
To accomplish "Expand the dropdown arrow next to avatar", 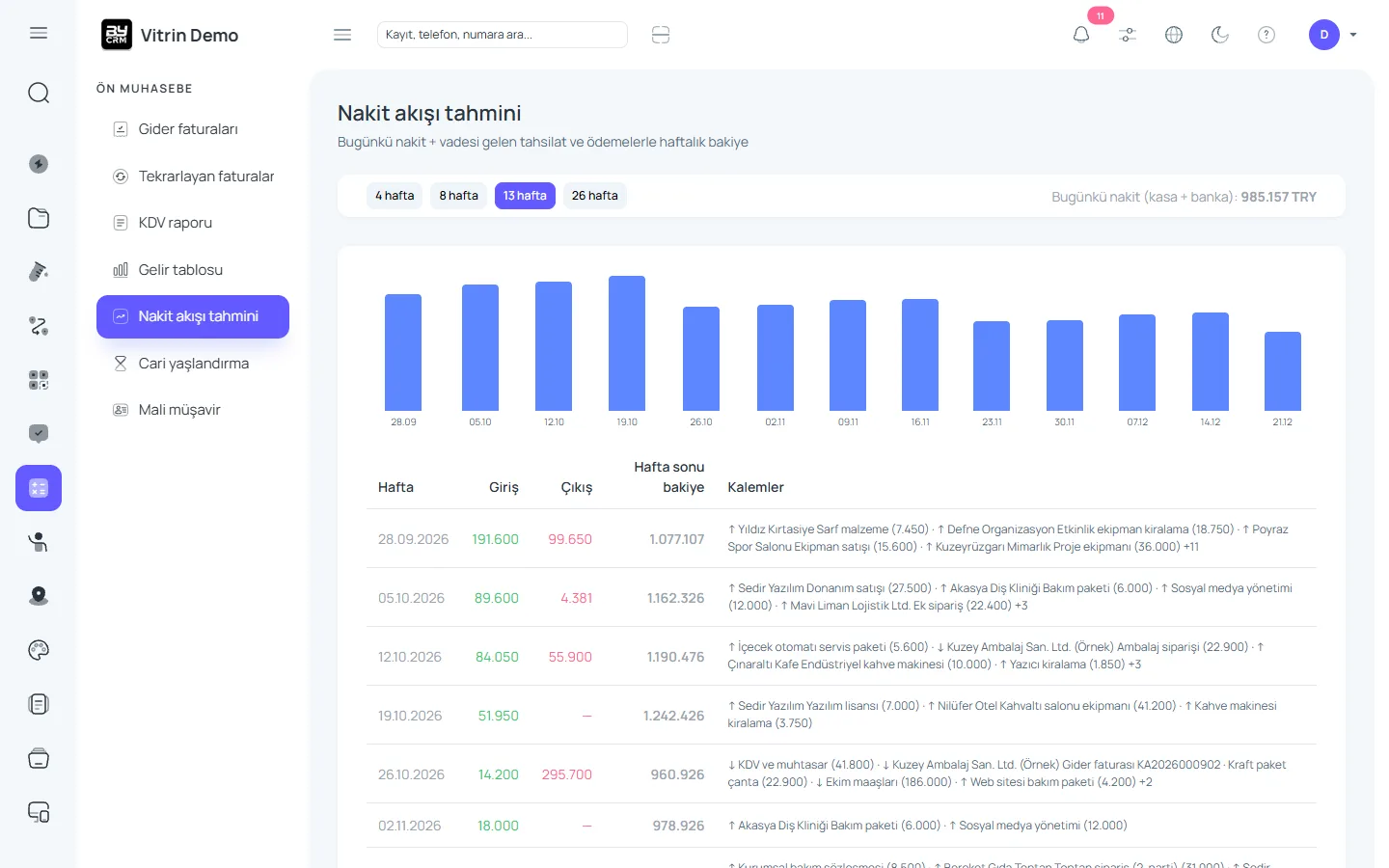I will pyautogui.click(x=1353, y=35).
